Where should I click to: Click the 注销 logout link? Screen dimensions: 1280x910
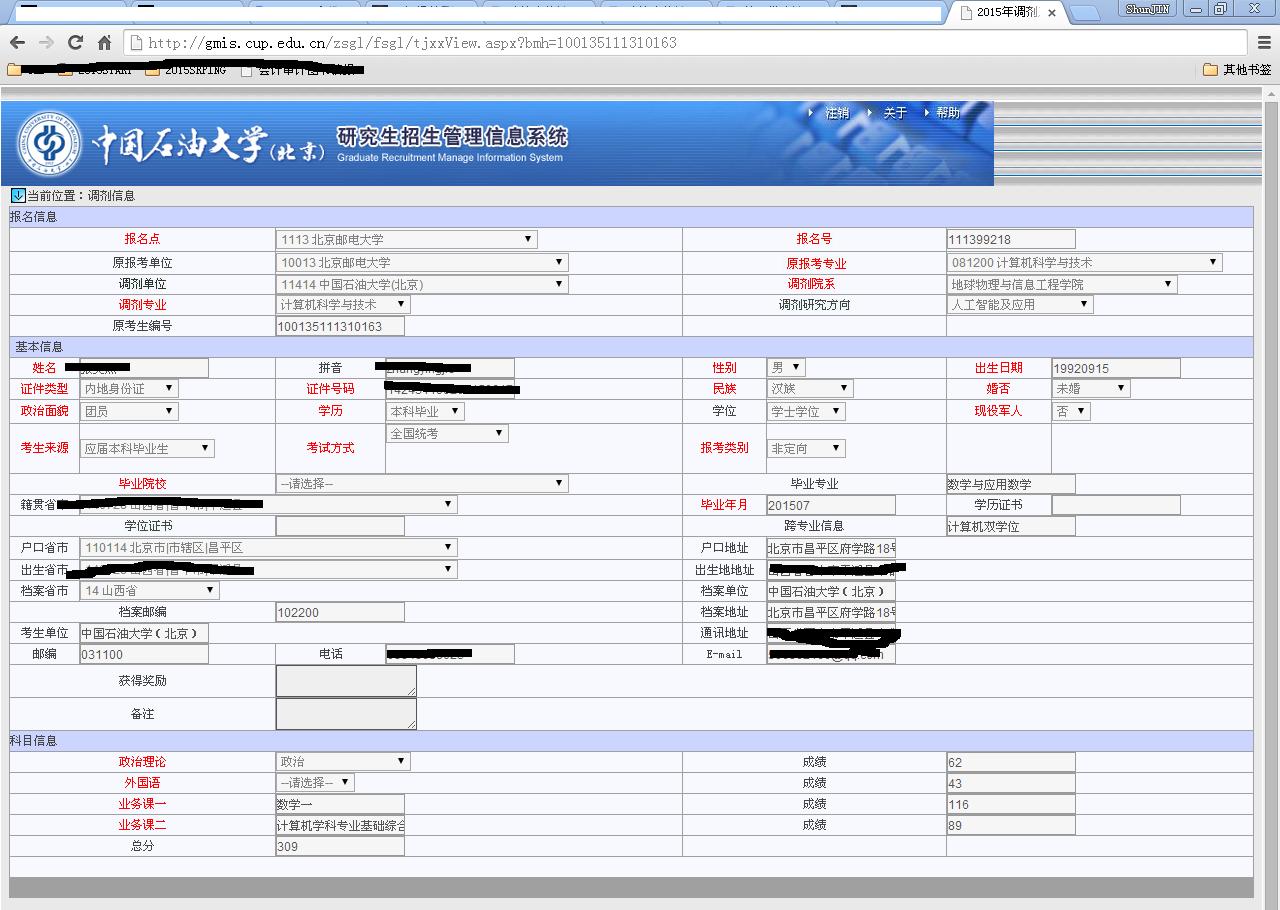[x=837, y=113]
